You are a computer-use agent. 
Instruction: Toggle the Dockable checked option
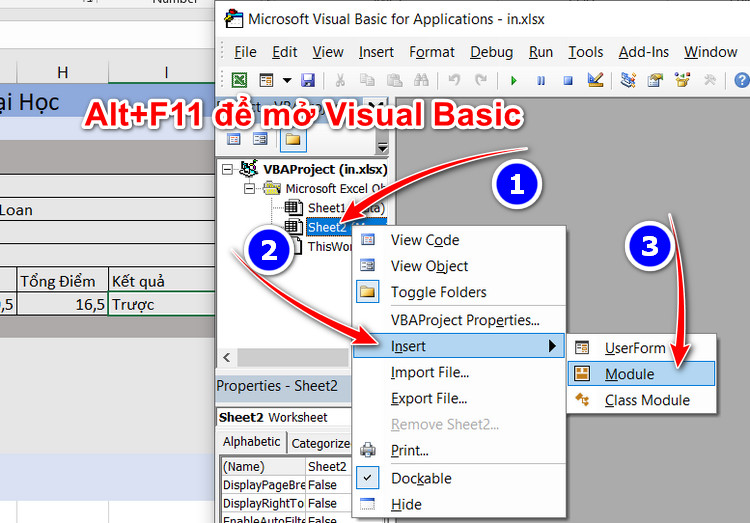(x=459, y=478)
